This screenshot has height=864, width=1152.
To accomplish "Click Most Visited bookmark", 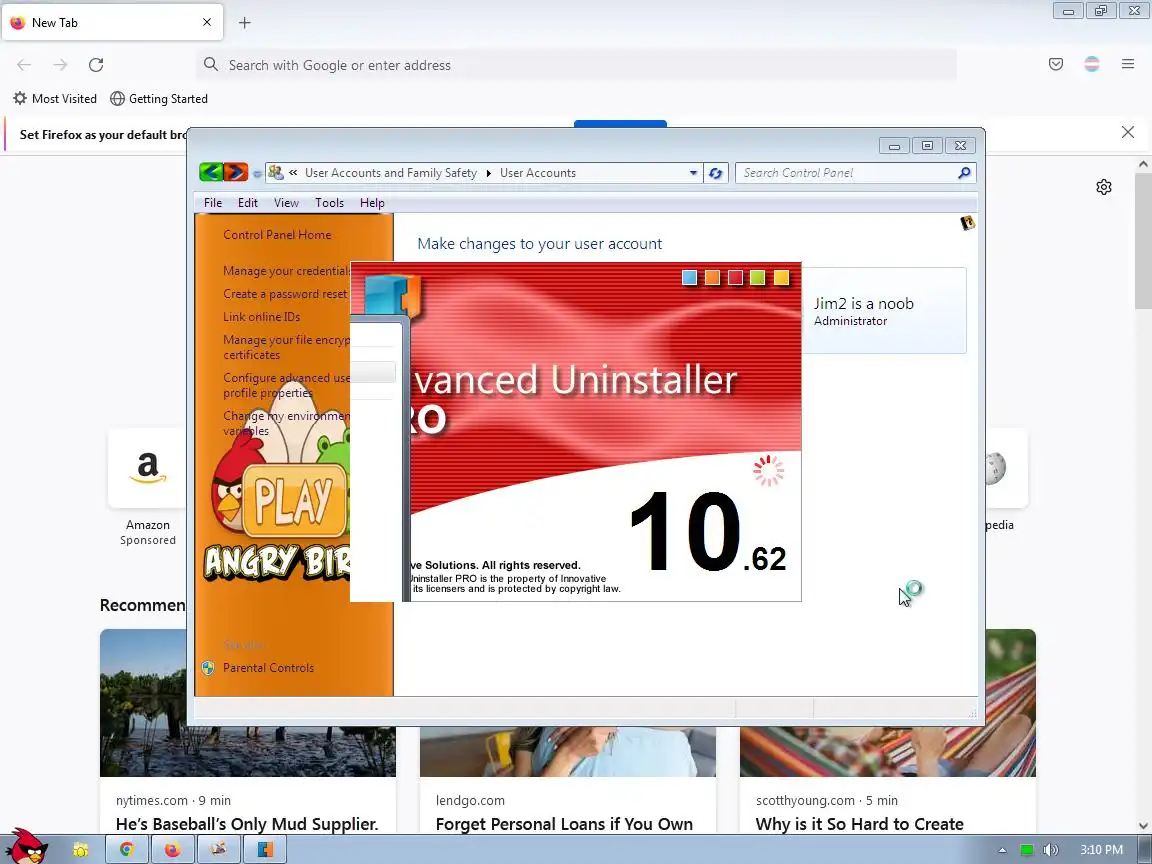I will click(x=55, y=98).
